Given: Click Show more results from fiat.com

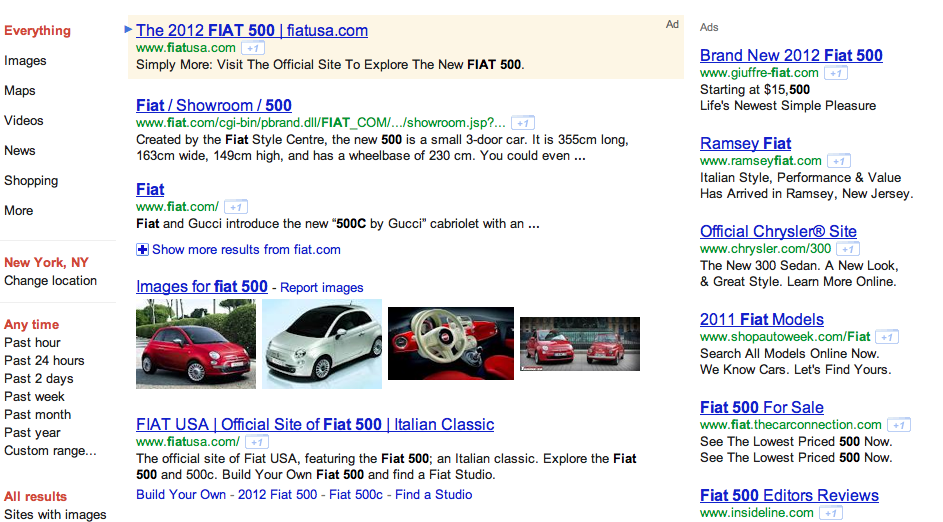Looking at the screenshot, I should tap(247, 250).
